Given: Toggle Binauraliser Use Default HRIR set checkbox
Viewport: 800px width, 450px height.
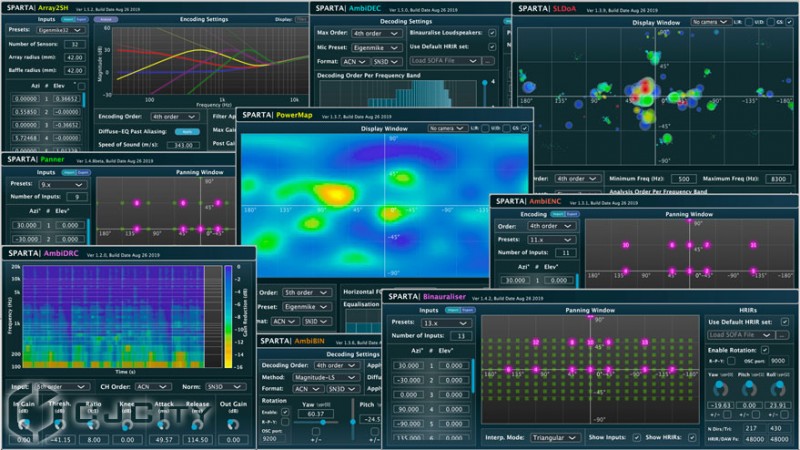Looking at the screenshot, I should (785, 322).
